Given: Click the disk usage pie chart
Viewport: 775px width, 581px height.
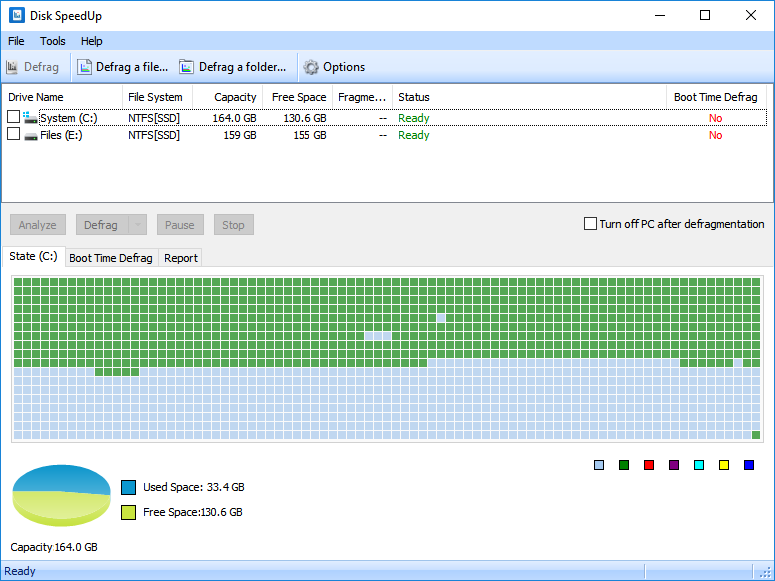Looking at the screenshot, I should (61, 495).
